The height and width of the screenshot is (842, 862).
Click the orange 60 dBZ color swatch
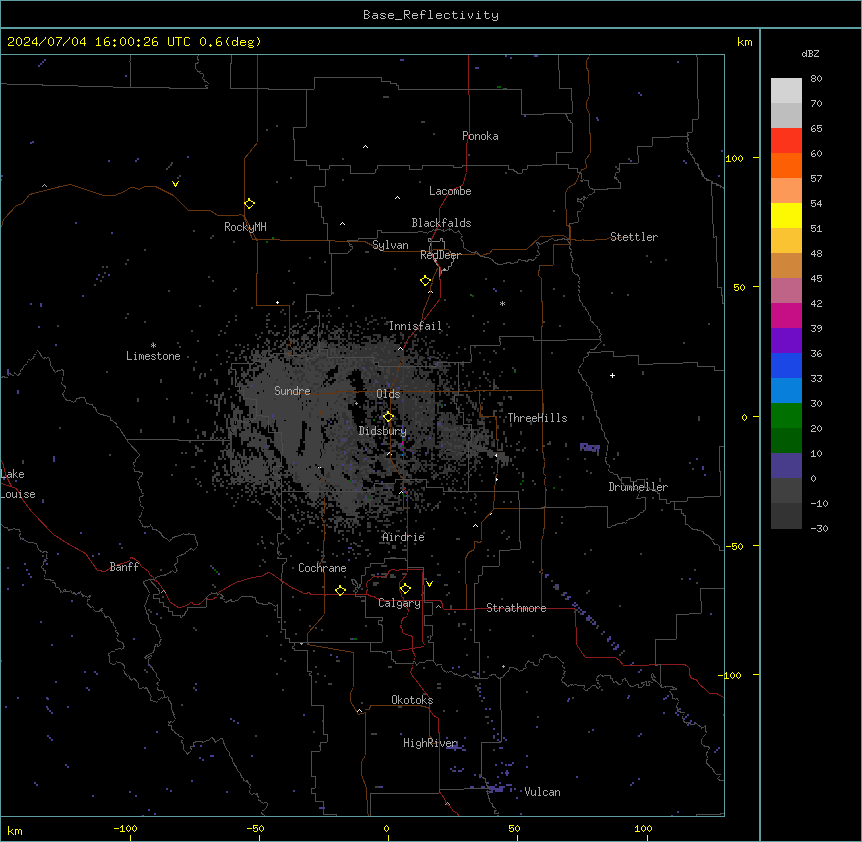click(786, 165)
